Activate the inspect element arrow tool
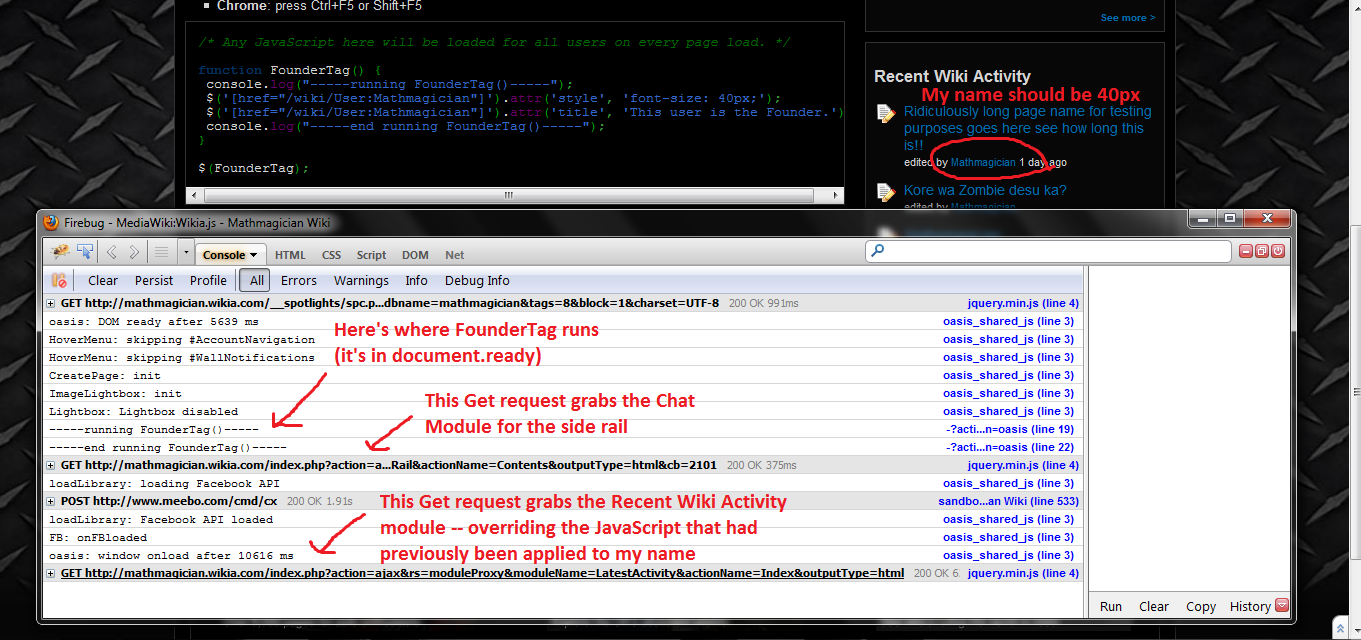Viewport: 1361px width, 640px height. tap(85, 252)
